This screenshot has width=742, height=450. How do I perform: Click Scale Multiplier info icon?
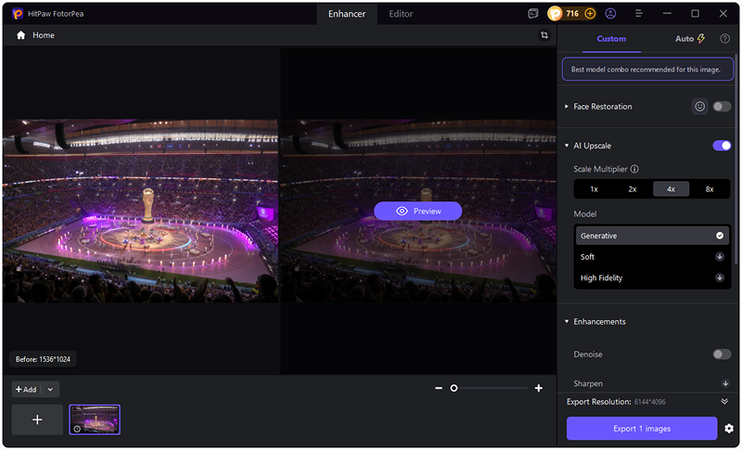tap(635, 169)
